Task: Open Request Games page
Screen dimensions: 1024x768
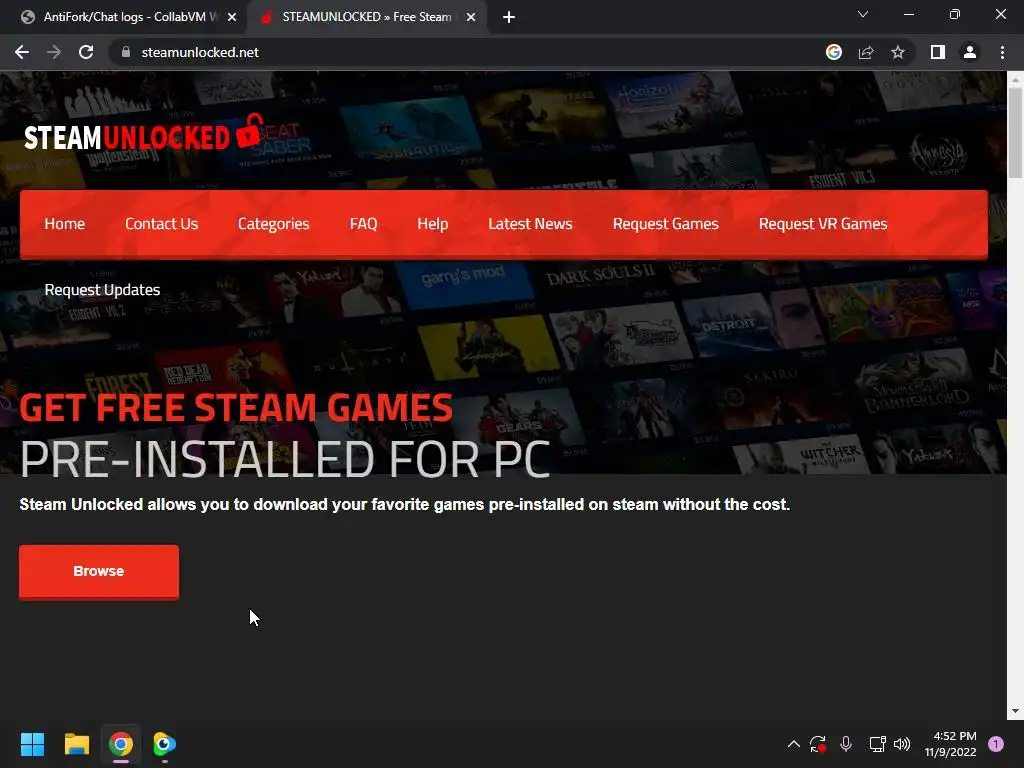Action: [x=665, y=224]
